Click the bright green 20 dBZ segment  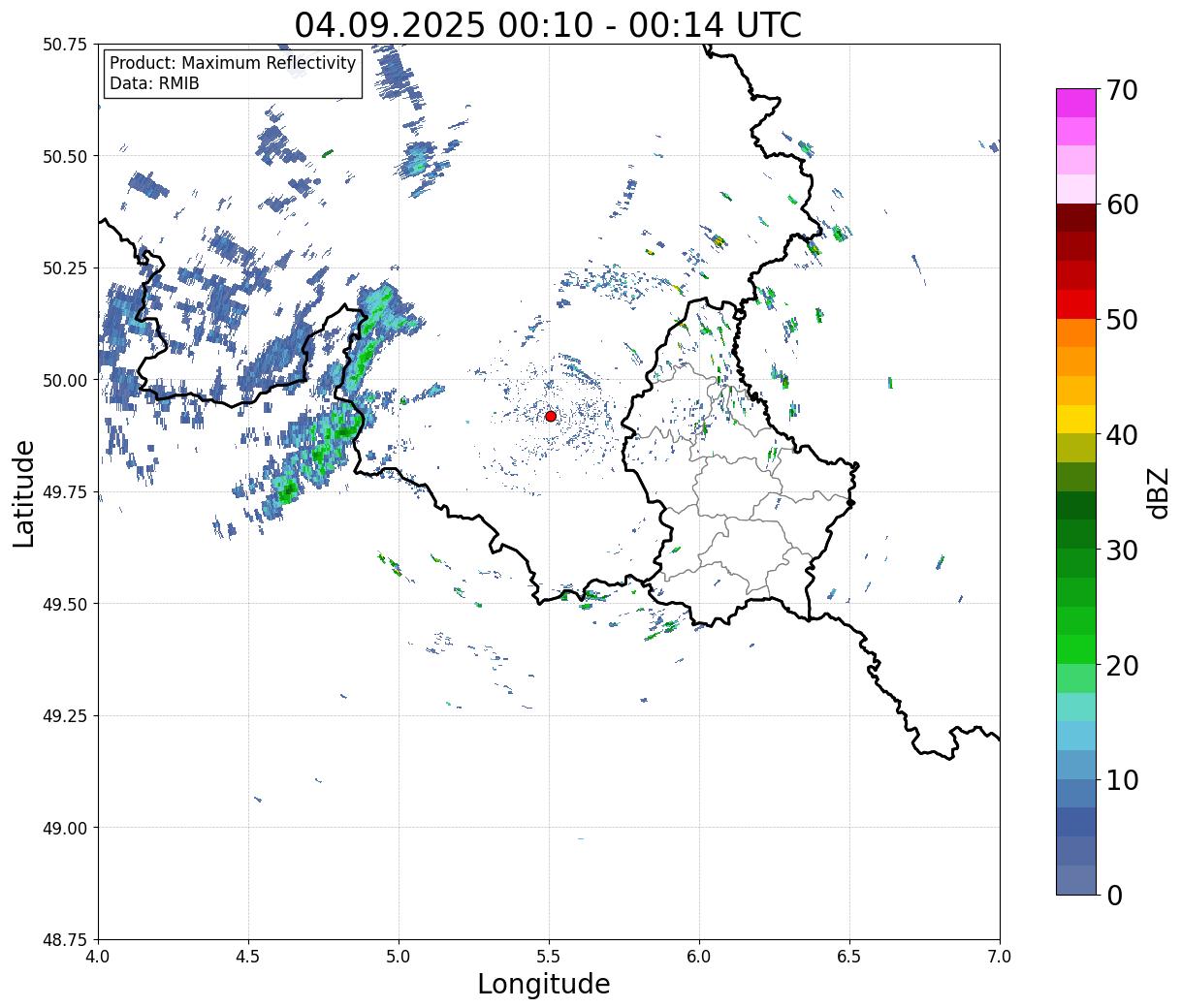coord(1076,648)
